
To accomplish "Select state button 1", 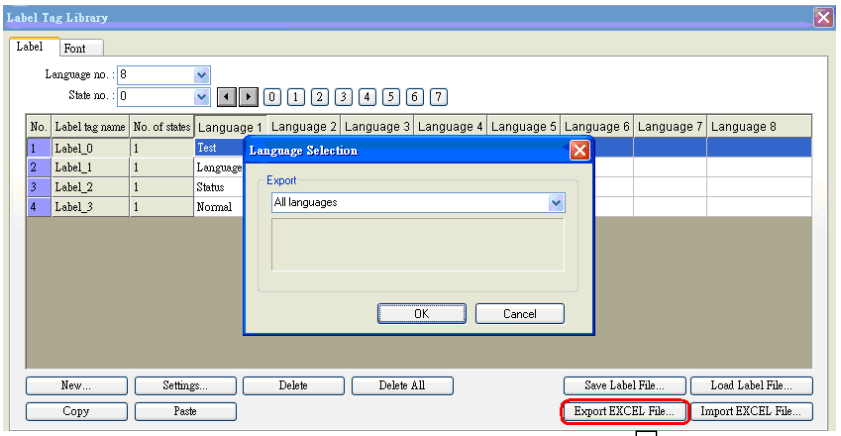I will click(296, 97).
